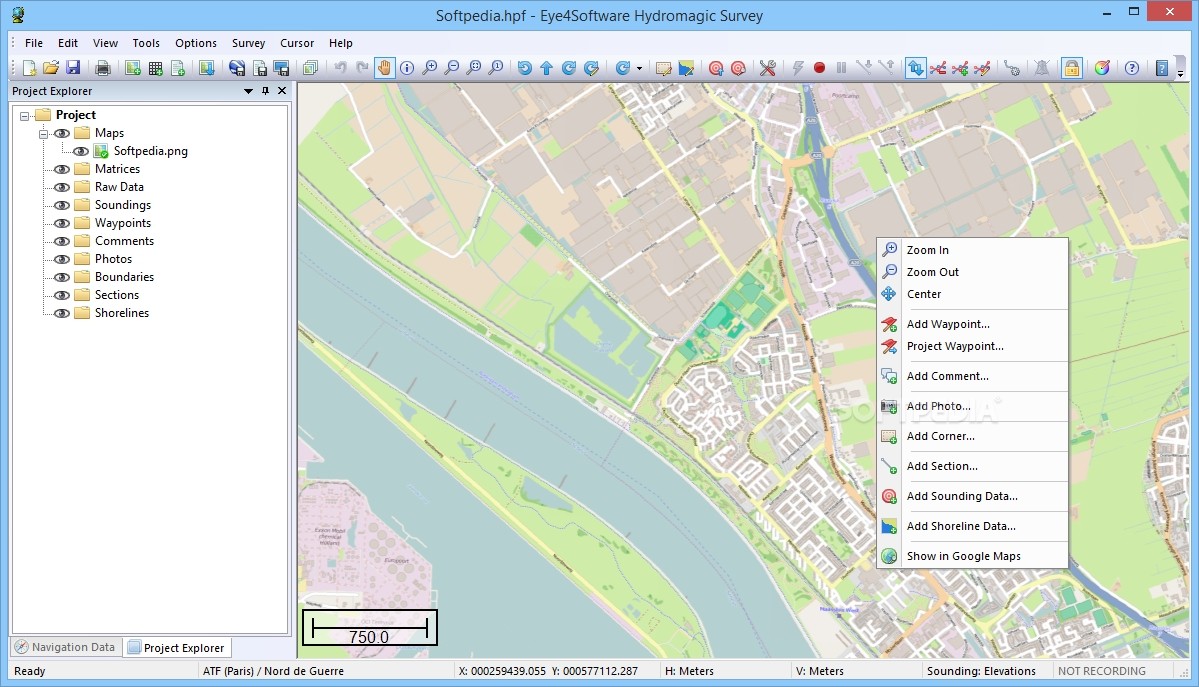
Task: Click the NOT RECORDING status indicator
Action: tap(1102, 671)
